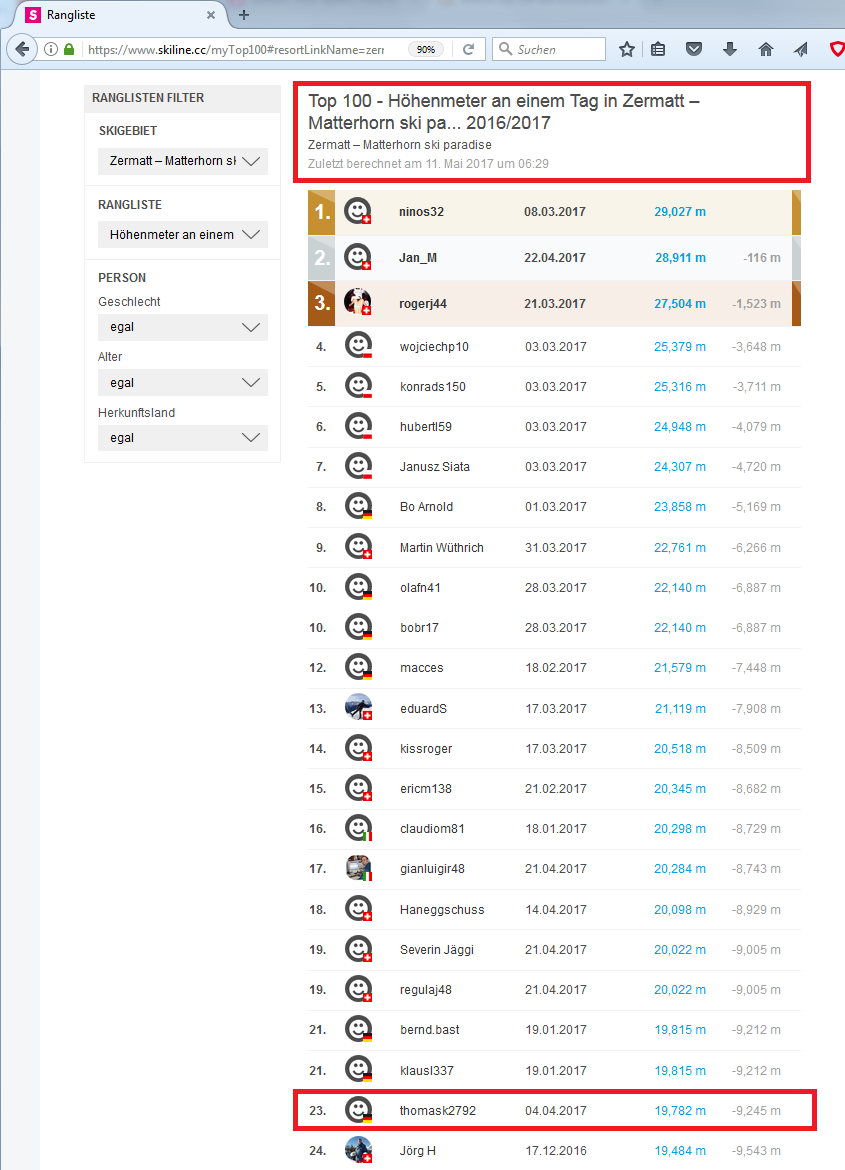
Task: Click bernd.bast's name in the ranking
Action: pos(429,1030)
